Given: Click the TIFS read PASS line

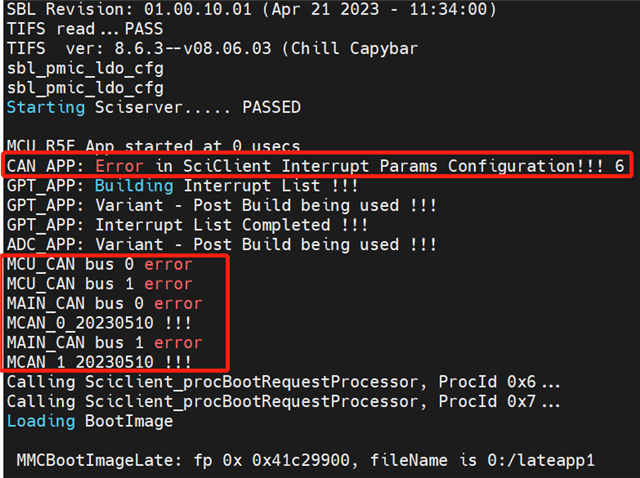Looking at the screenshot, I should (x=84, y=29).
